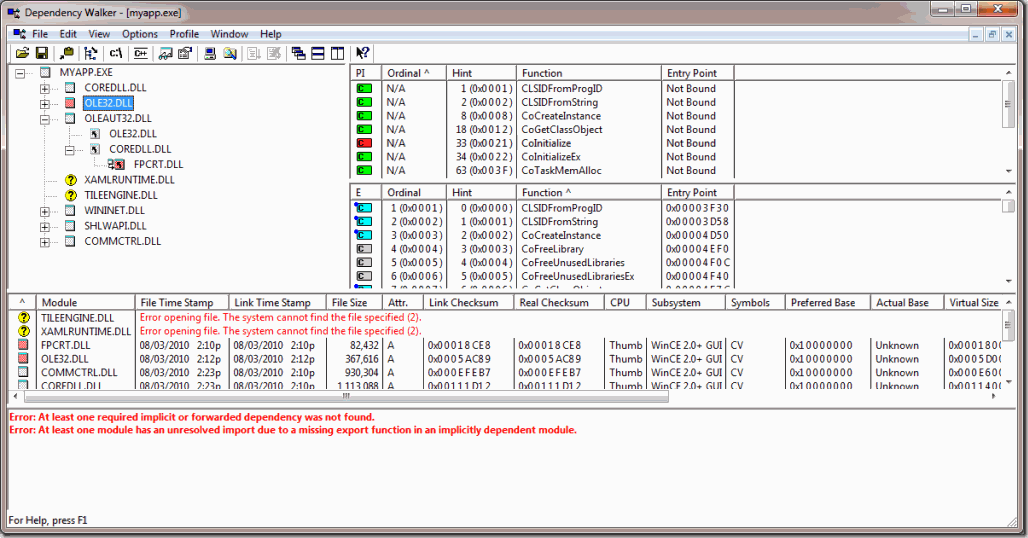The width and height of the screenshot is (1028, 538).
Task: Expand the selected OLE32.DLL node
Action: coord(45,104)
